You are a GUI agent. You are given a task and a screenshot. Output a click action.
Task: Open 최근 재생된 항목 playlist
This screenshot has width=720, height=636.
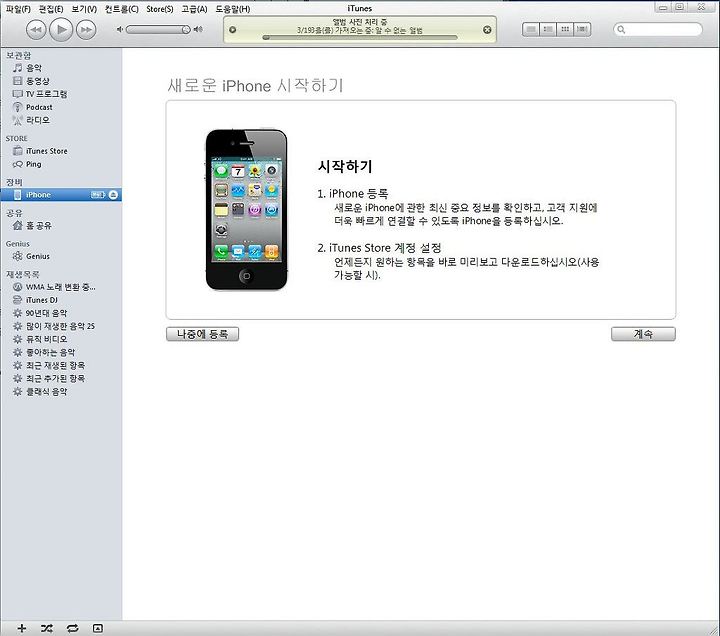[55, 365]
